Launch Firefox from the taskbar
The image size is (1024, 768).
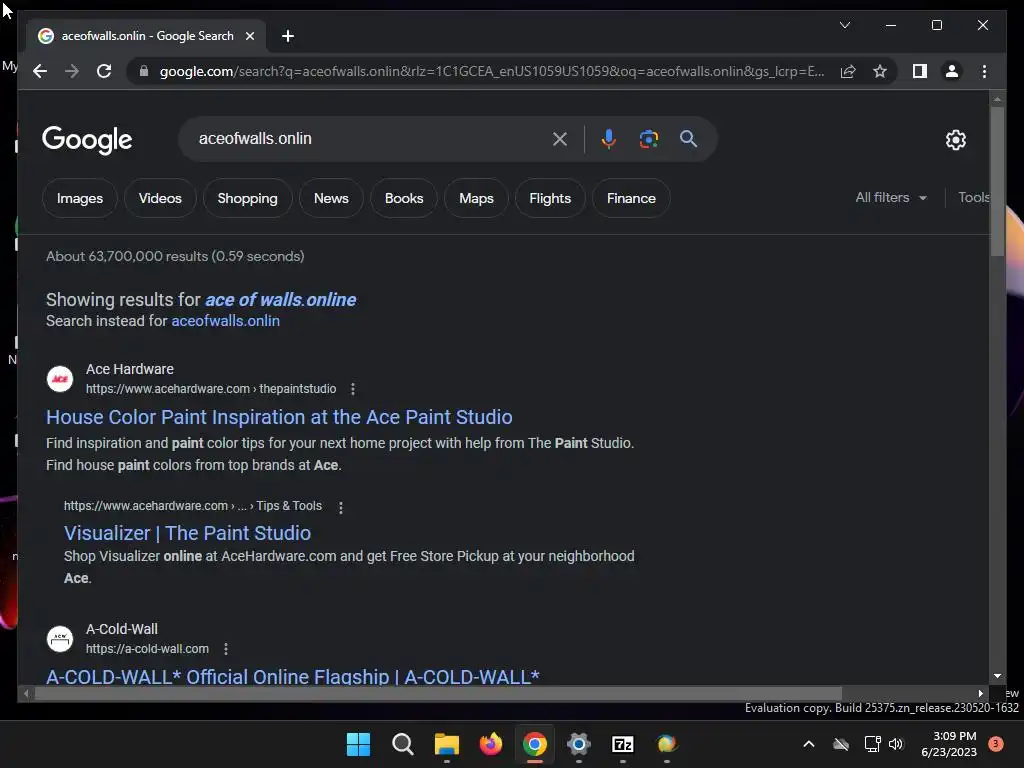490,744
